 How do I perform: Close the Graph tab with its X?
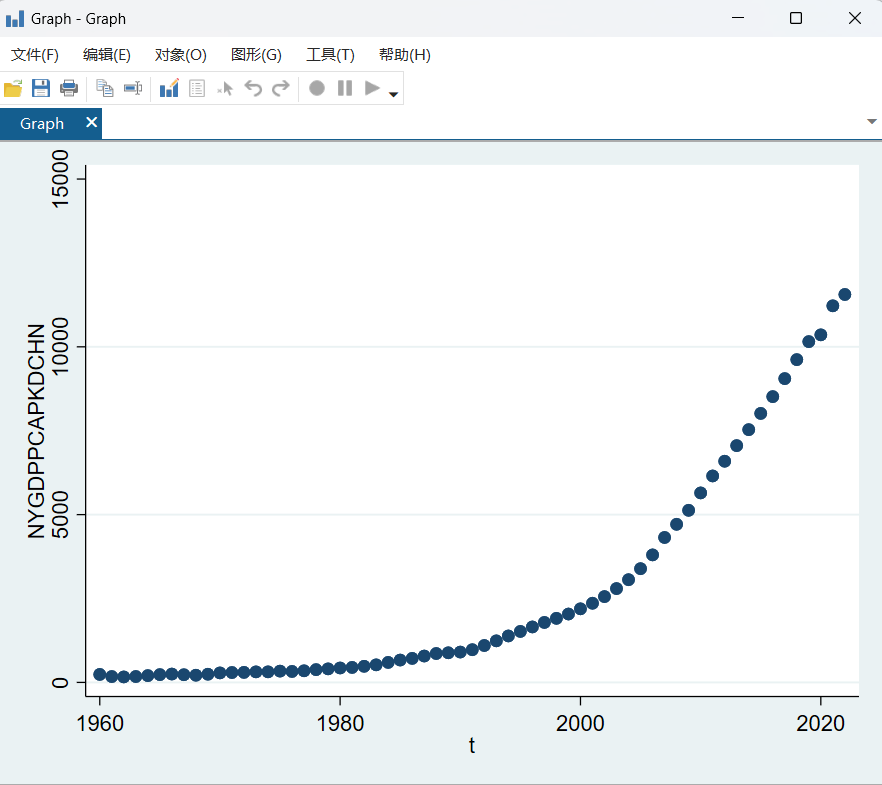click(x=91, y=122)
